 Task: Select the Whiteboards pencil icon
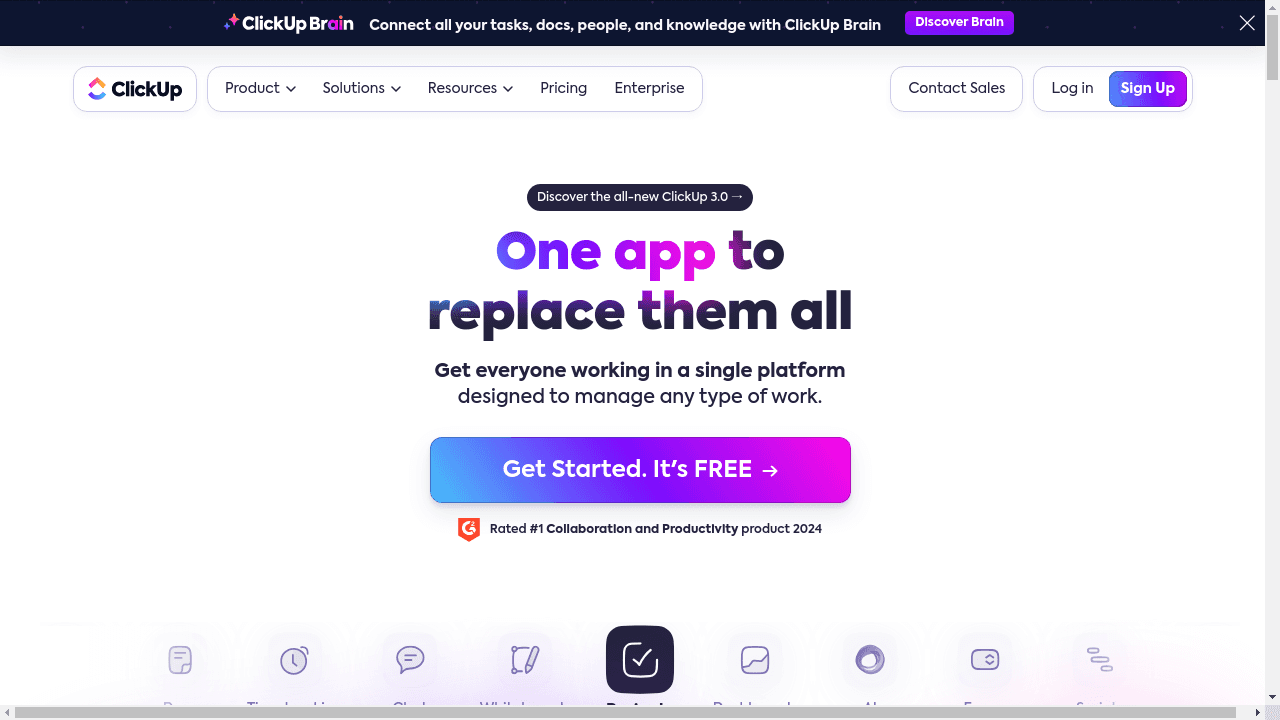(525, 660)
